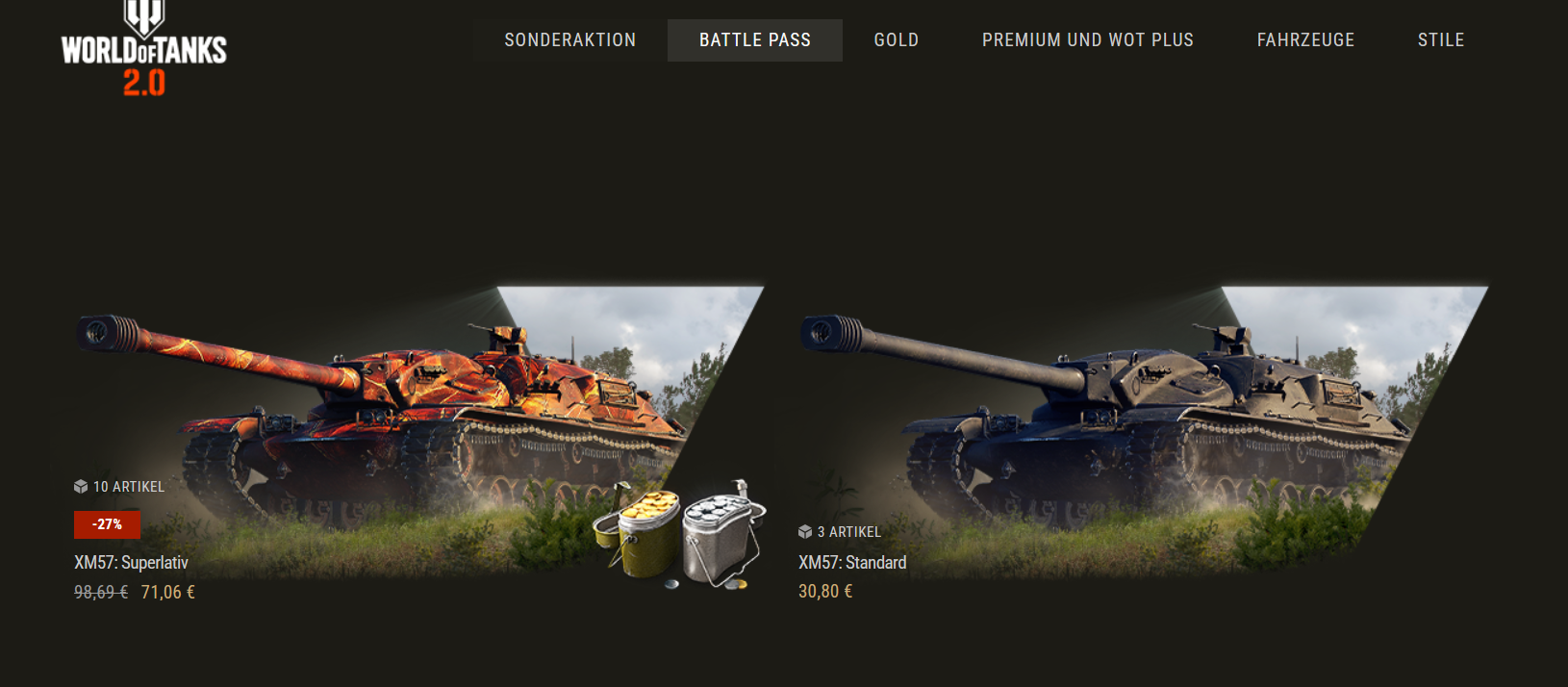Open Premium und WoT Plus tab
The height and width of the screenshot is (687, 1568).
point(1088,40)
